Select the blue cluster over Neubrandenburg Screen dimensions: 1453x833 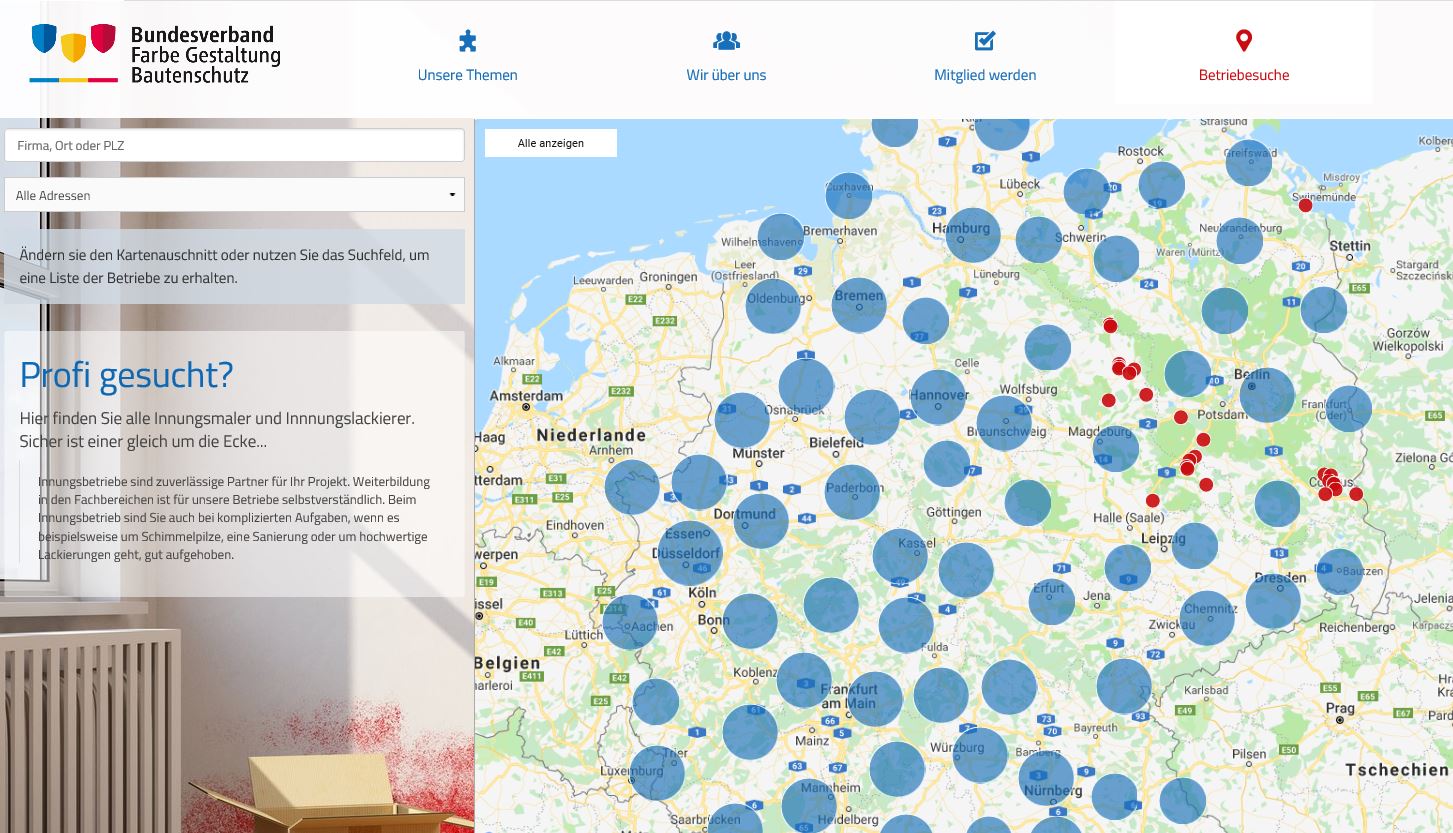pos(1240,241)
